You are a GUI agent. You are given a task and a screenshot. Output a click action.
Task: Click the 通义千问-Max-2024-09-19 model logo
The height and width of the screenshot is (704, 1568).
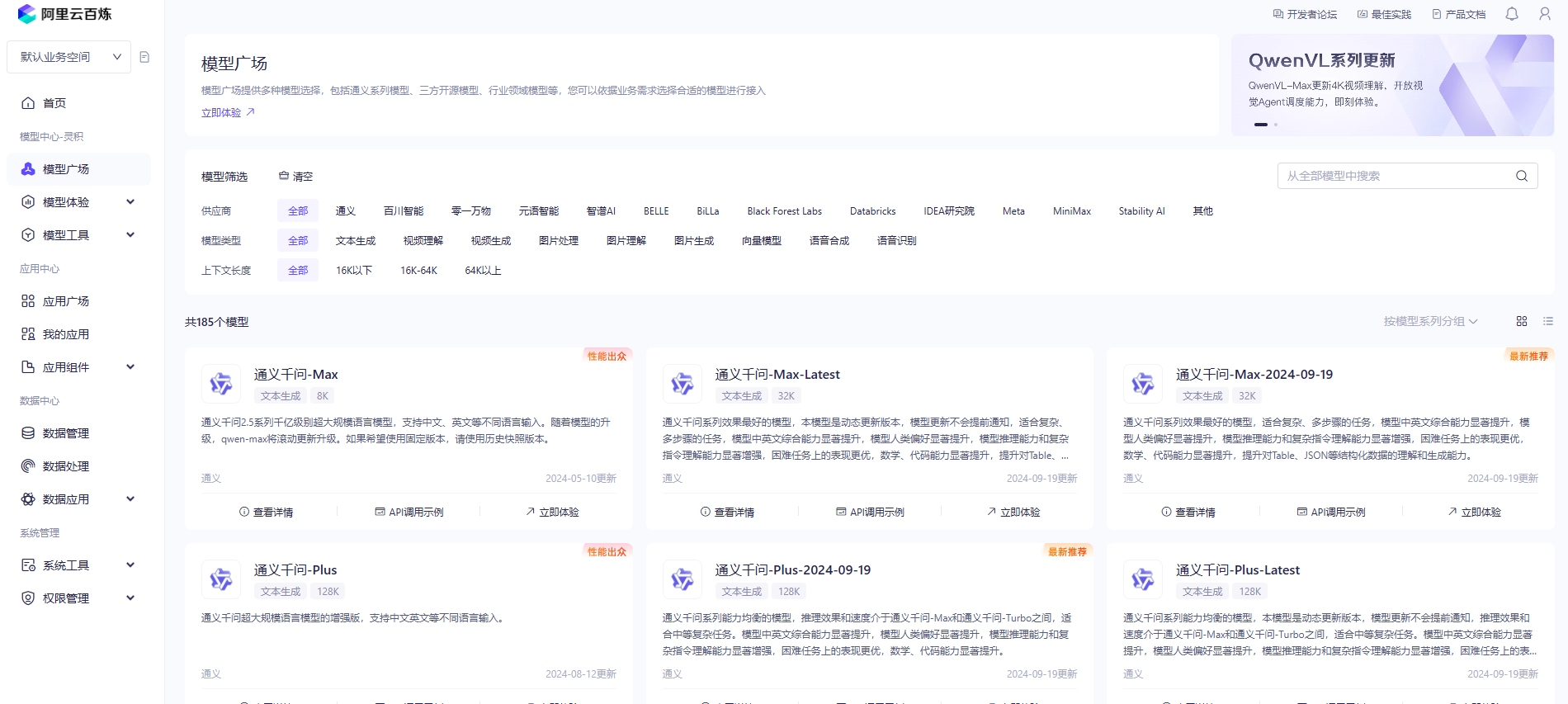(x=1143, y=384)
